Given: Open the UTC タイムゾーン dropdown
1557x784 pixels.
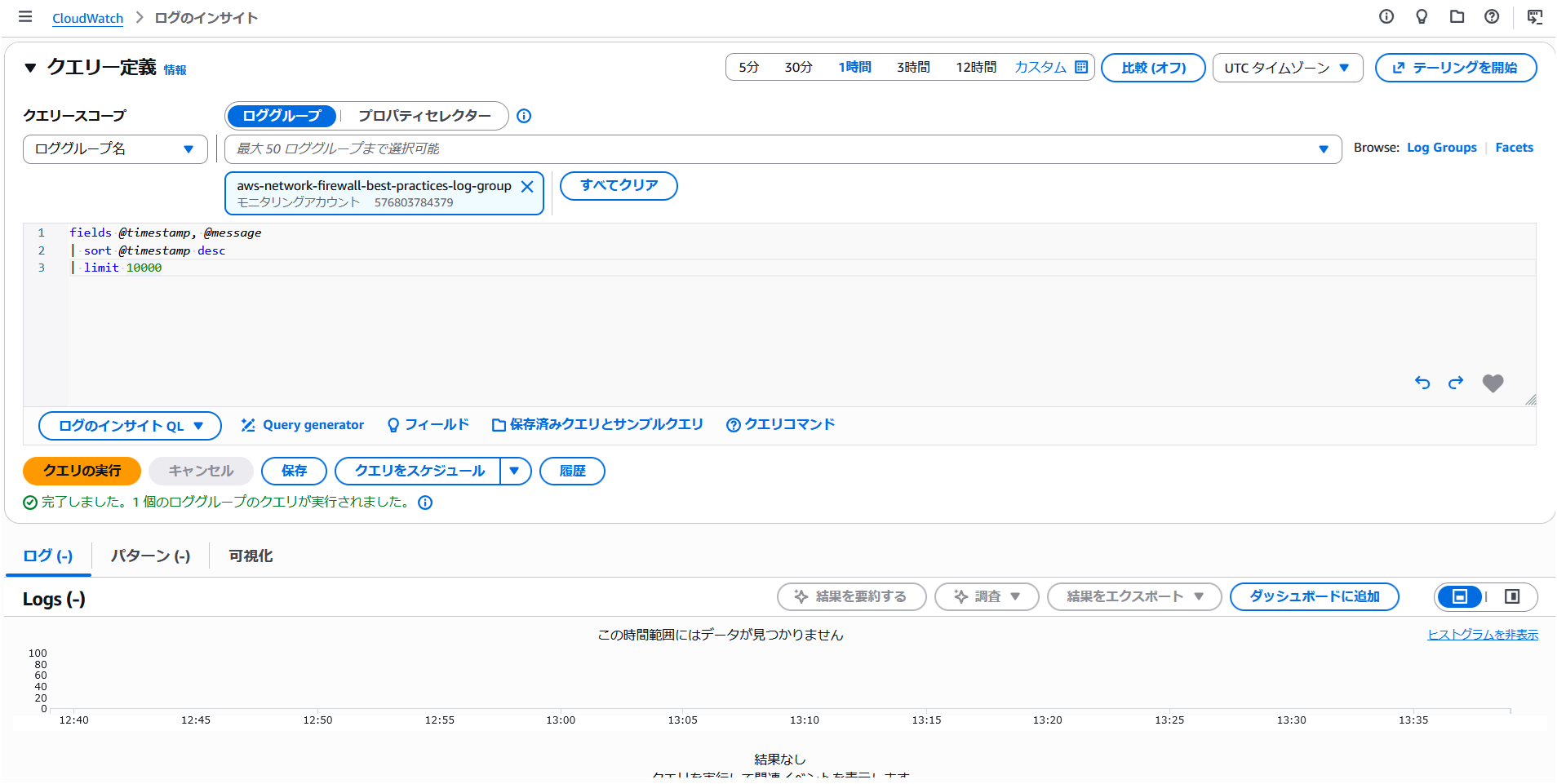Looking at the screenshot, I should pos(1287,68).
